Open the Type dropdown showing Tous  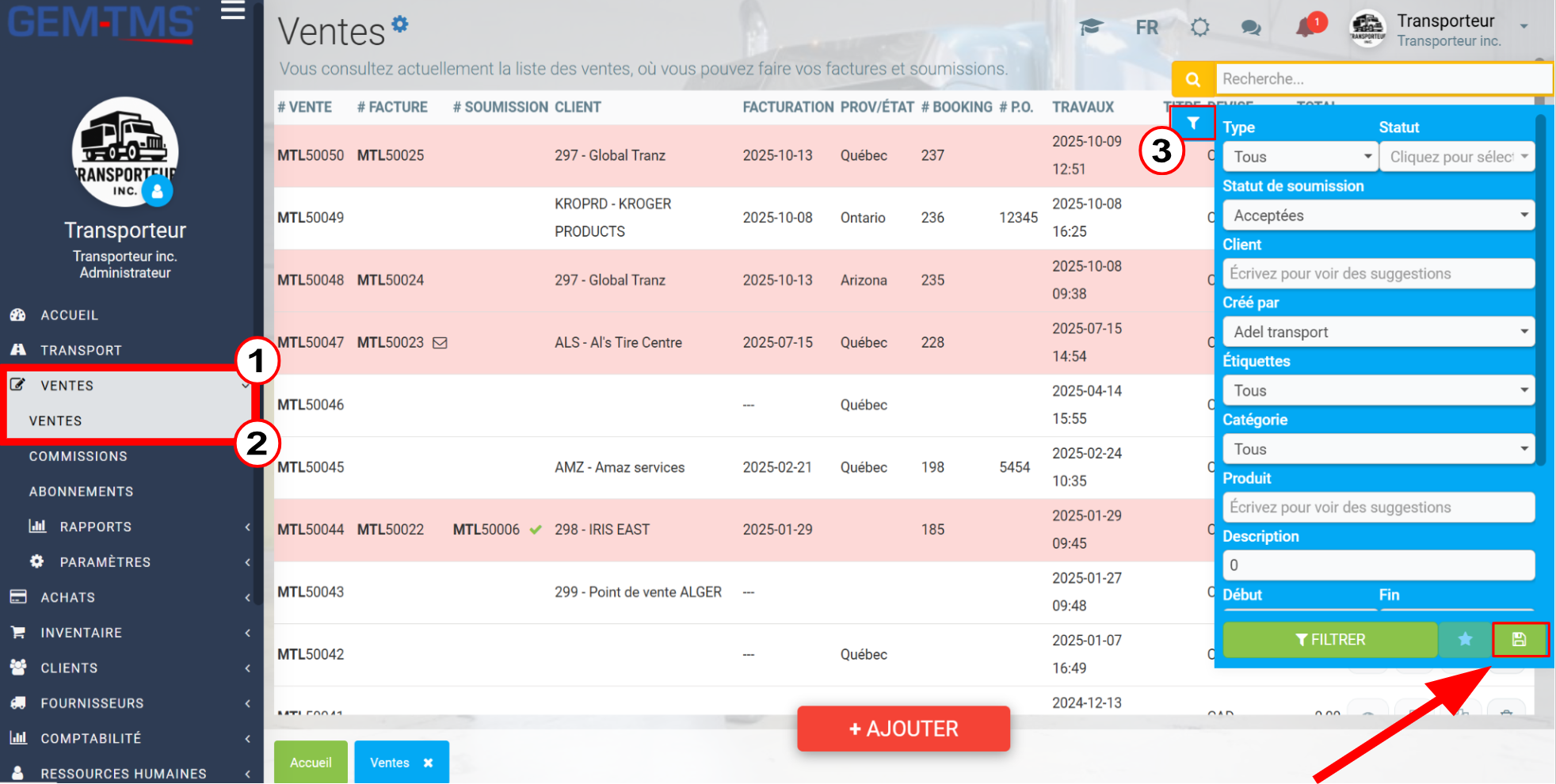1299,157
